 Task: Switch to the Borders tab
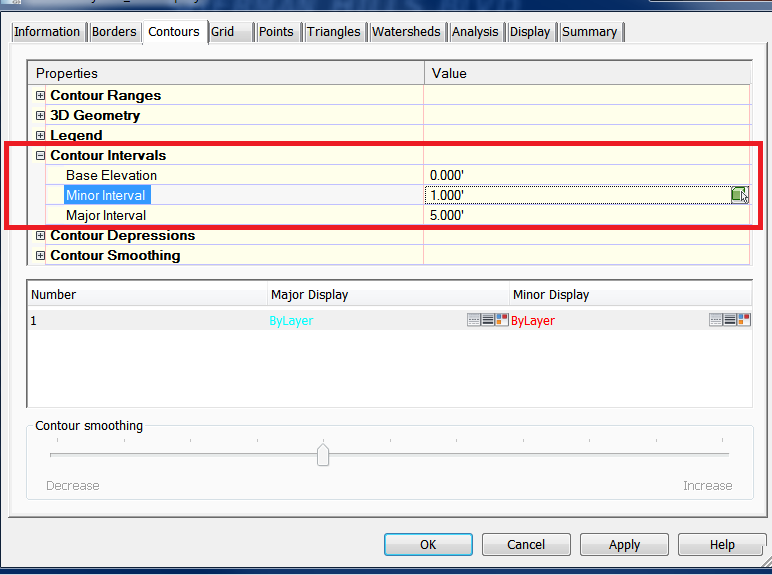pyautogui.click(x=114, y=32)
